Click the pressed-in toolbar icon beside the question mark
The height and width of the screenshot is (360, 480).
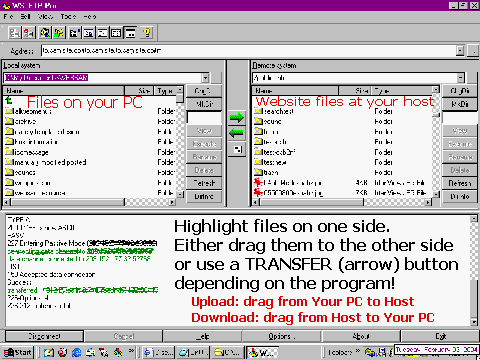(130, 33)
